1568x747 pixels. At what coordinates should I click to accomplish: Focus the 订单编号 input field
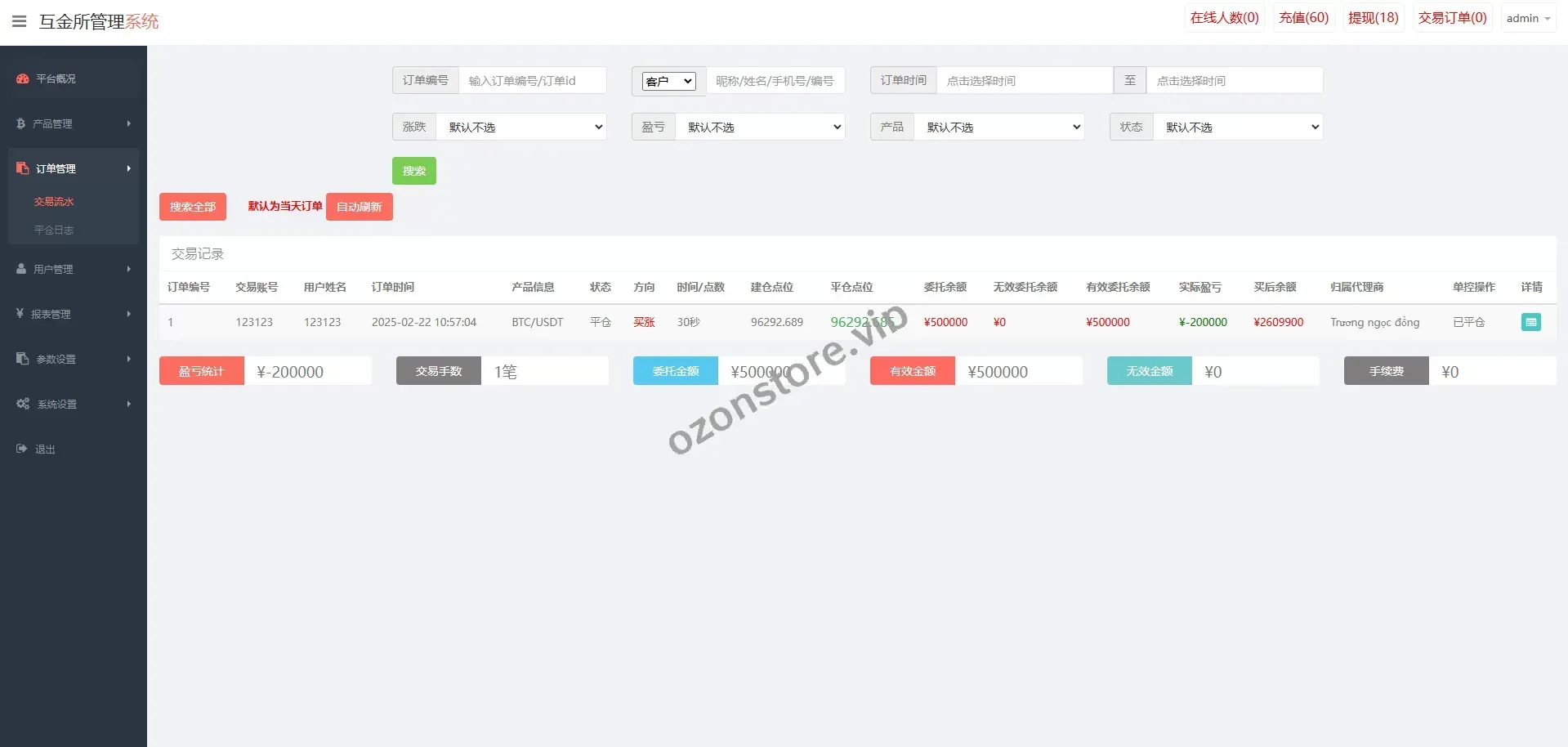pos(532,81)
